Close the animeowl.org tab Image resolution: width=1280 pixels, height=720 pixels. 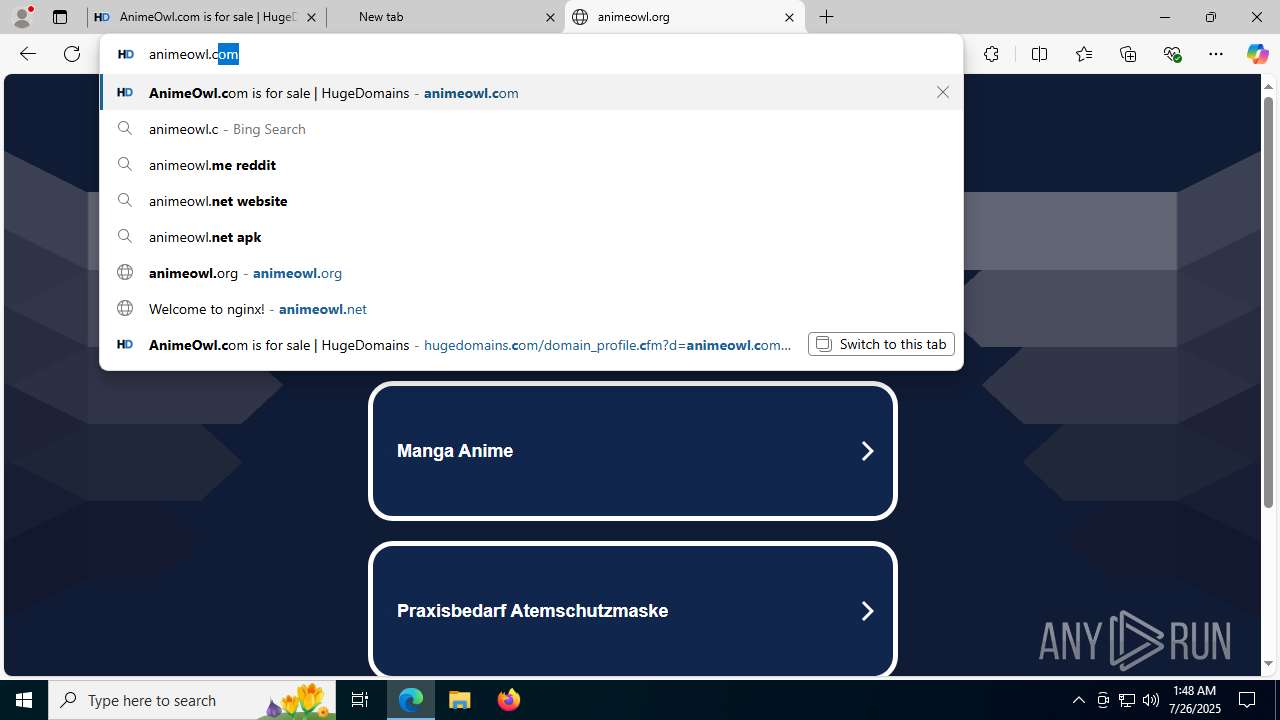pos(789,17)
